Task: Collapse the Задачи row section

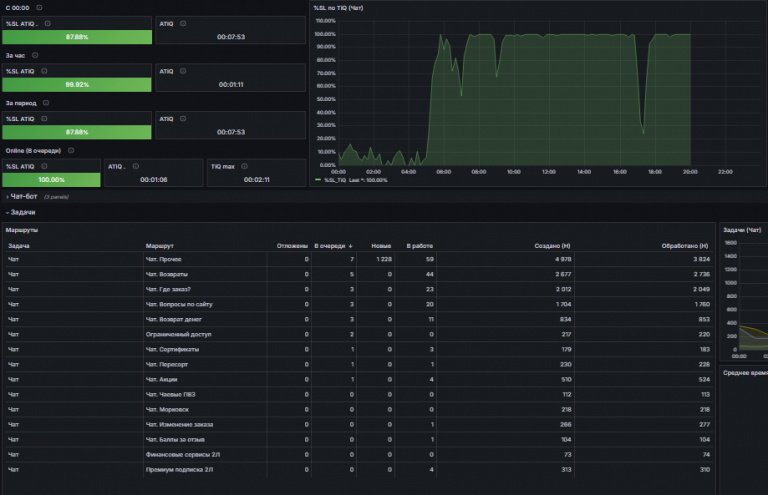Action: point(21,212)
